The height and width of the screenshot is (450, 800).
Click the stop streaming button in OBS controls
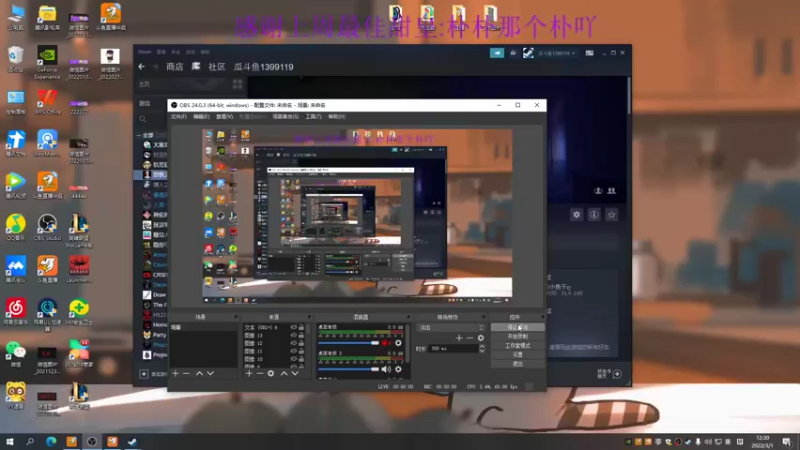[x=517, y=328]
